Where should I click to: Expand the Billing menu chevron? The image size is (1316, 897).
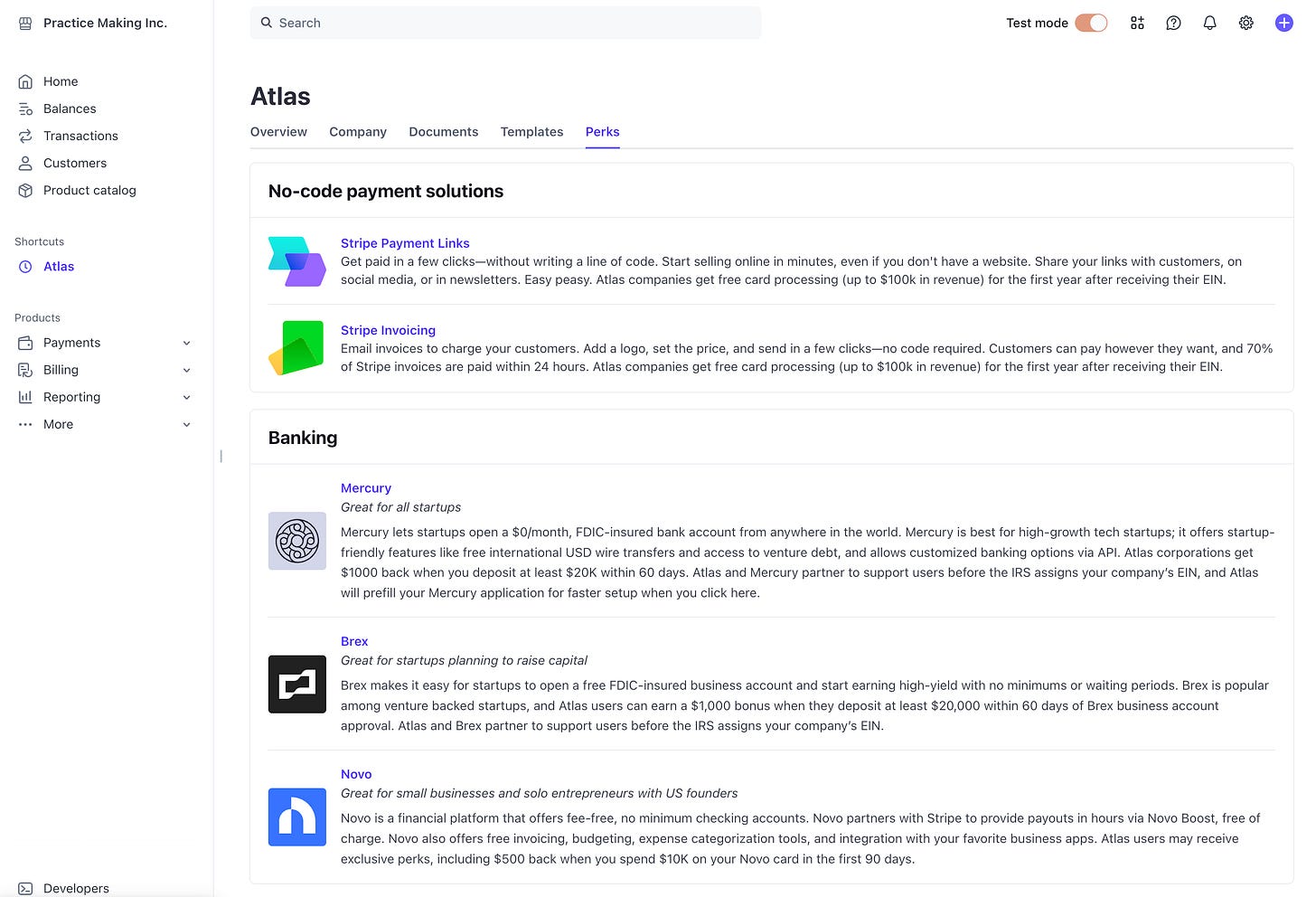(186, 370)
